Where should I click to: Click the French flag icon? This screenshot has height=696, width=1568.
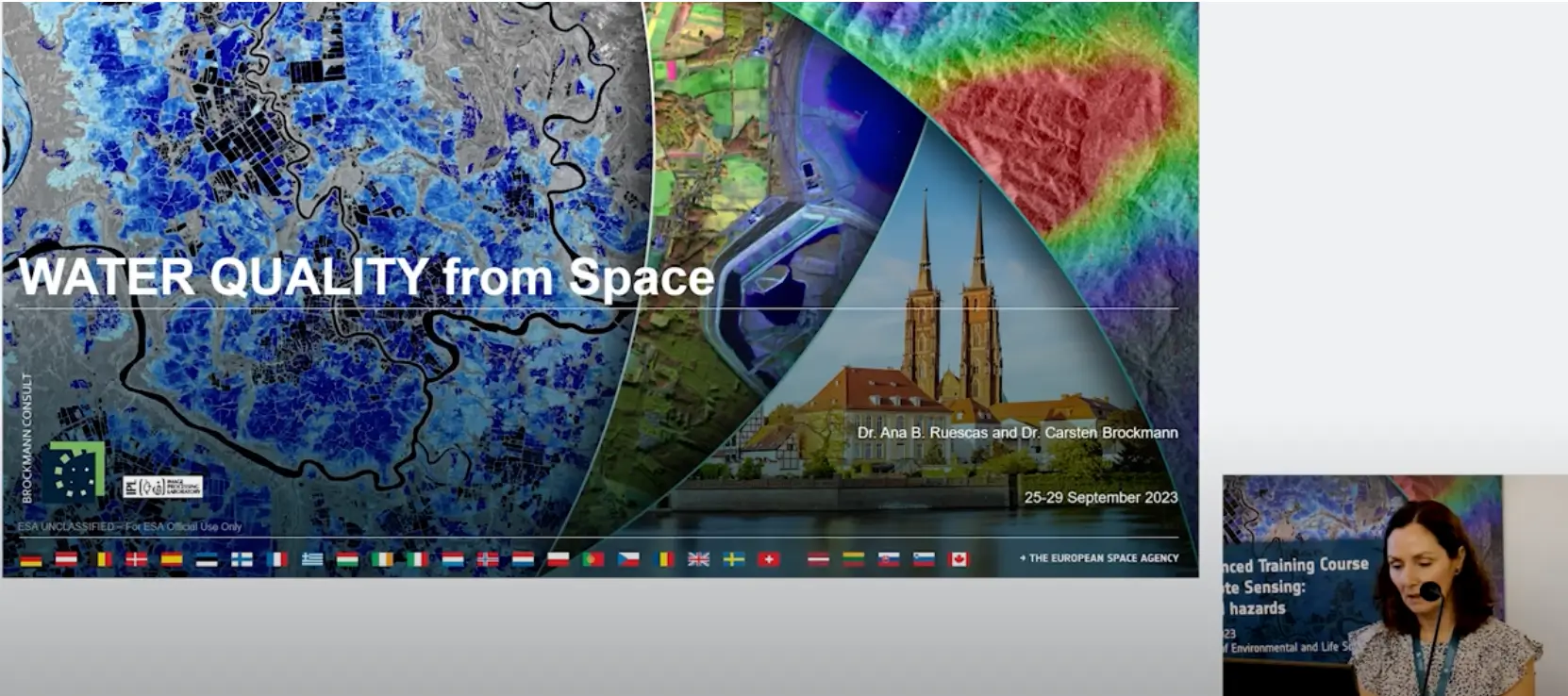277,559
